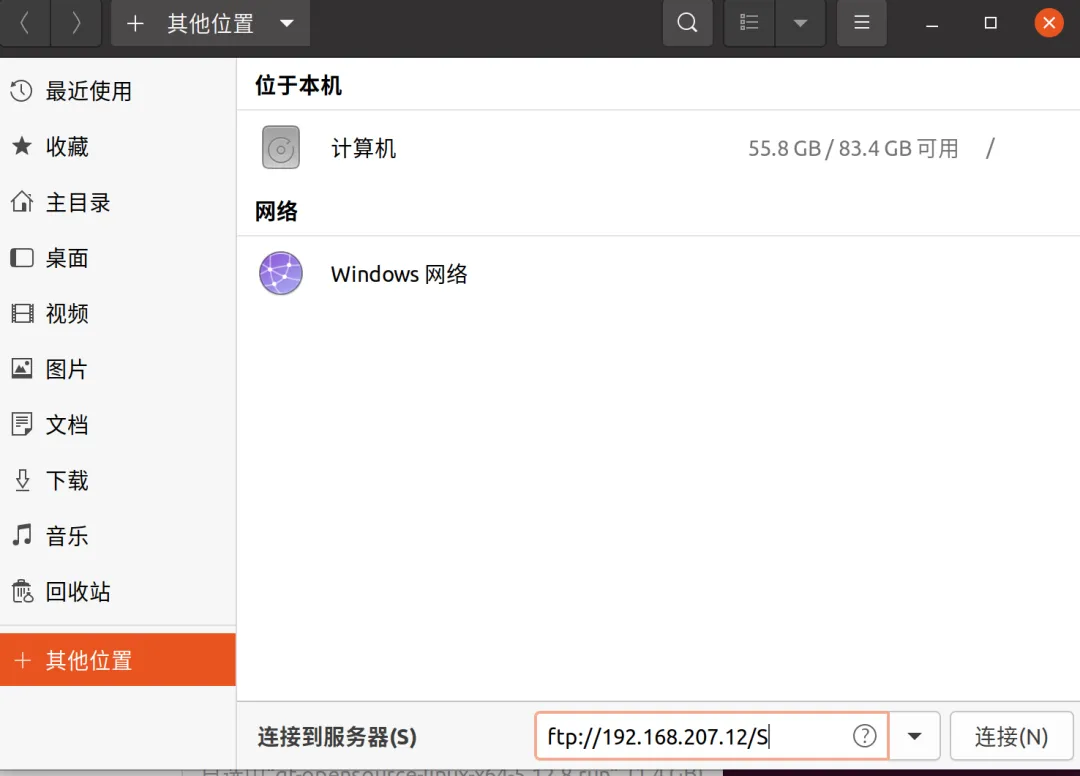
Task: Click in the ftp server address field
Action: point(712,736)
